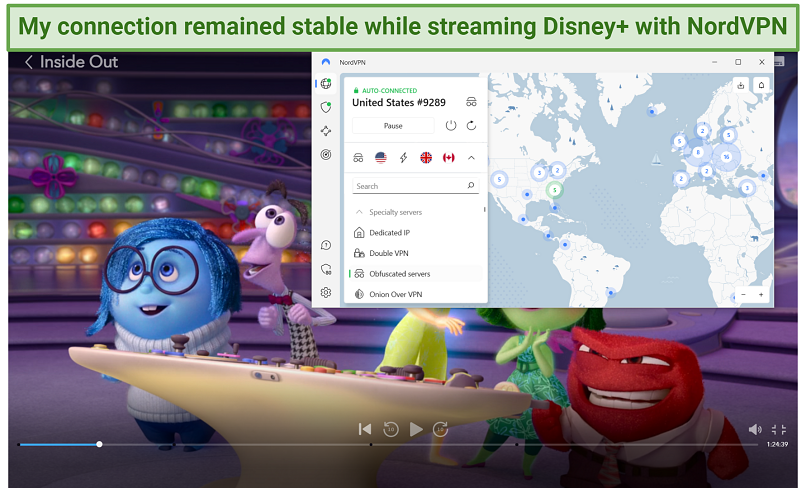Viewport: 806px width, 488px height.
Task: Click the video progress bar handle
Action: pos(99,444)
